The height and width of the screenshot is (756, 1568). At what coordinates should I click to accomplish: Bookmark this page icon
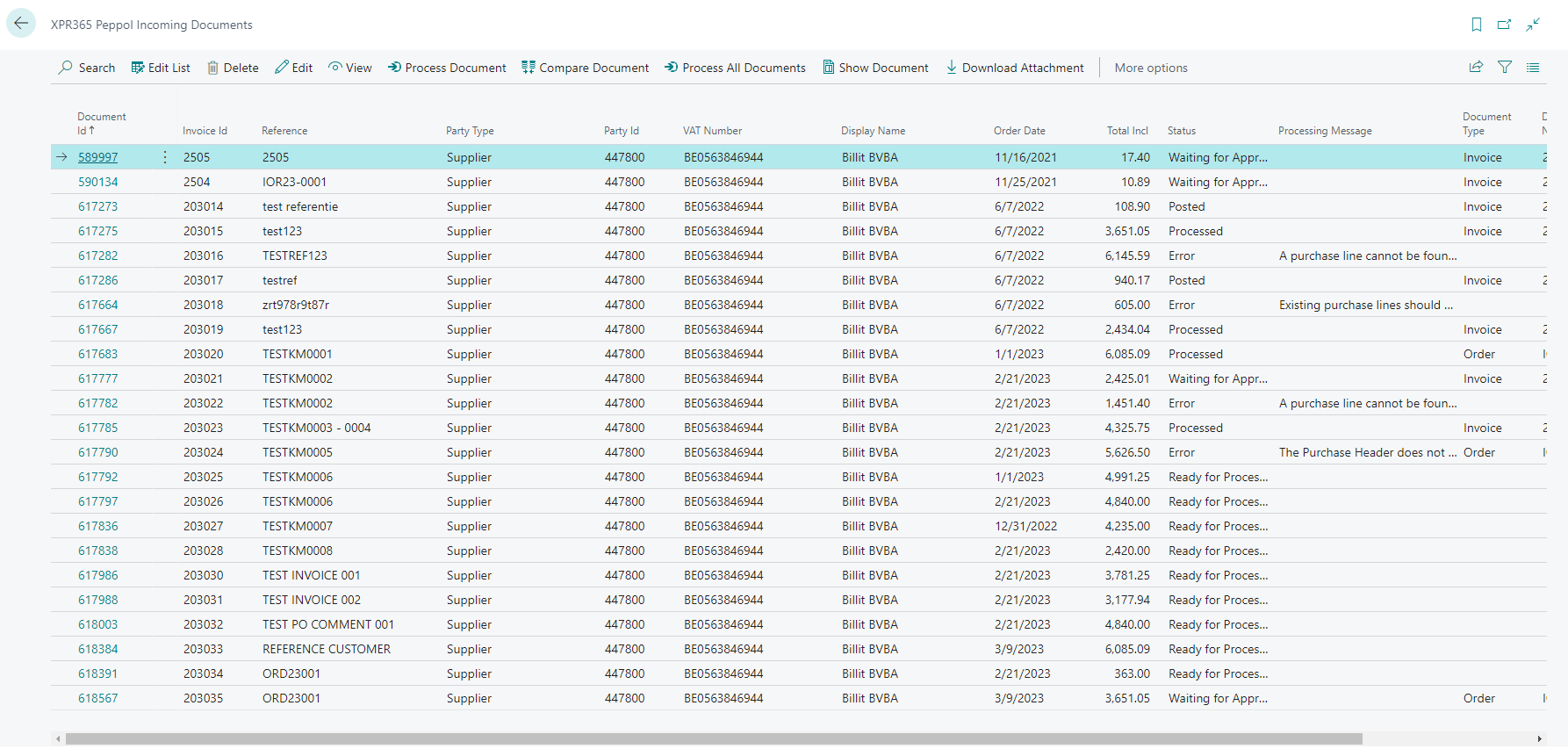[1477, 25]
